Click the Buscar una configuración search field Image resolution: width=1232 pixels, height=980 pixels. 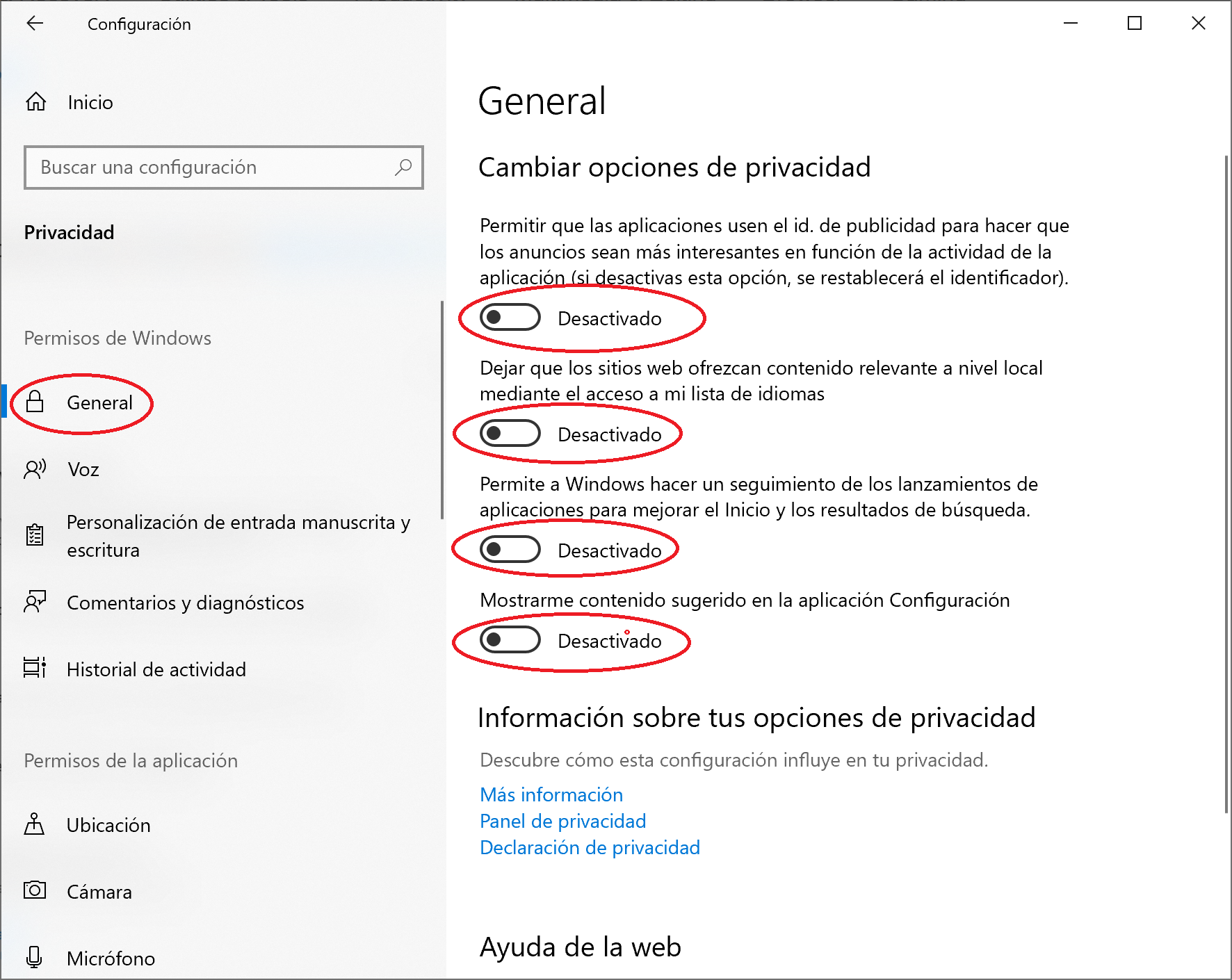coord(224,167)
